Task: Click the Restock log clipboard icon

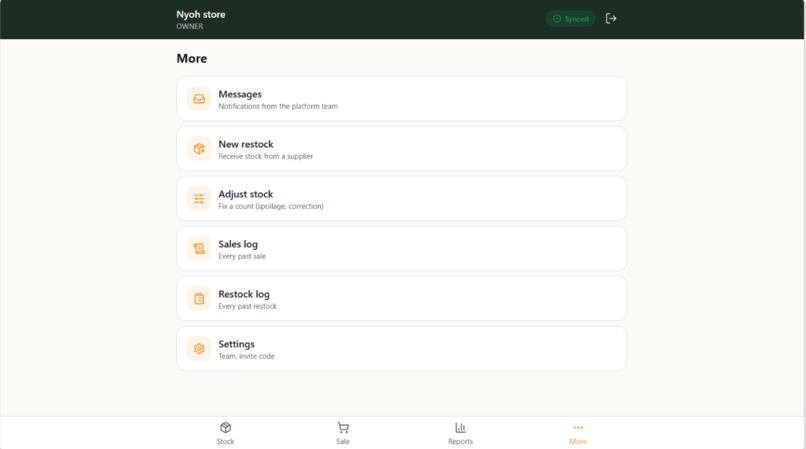Action: click(199, 298)
